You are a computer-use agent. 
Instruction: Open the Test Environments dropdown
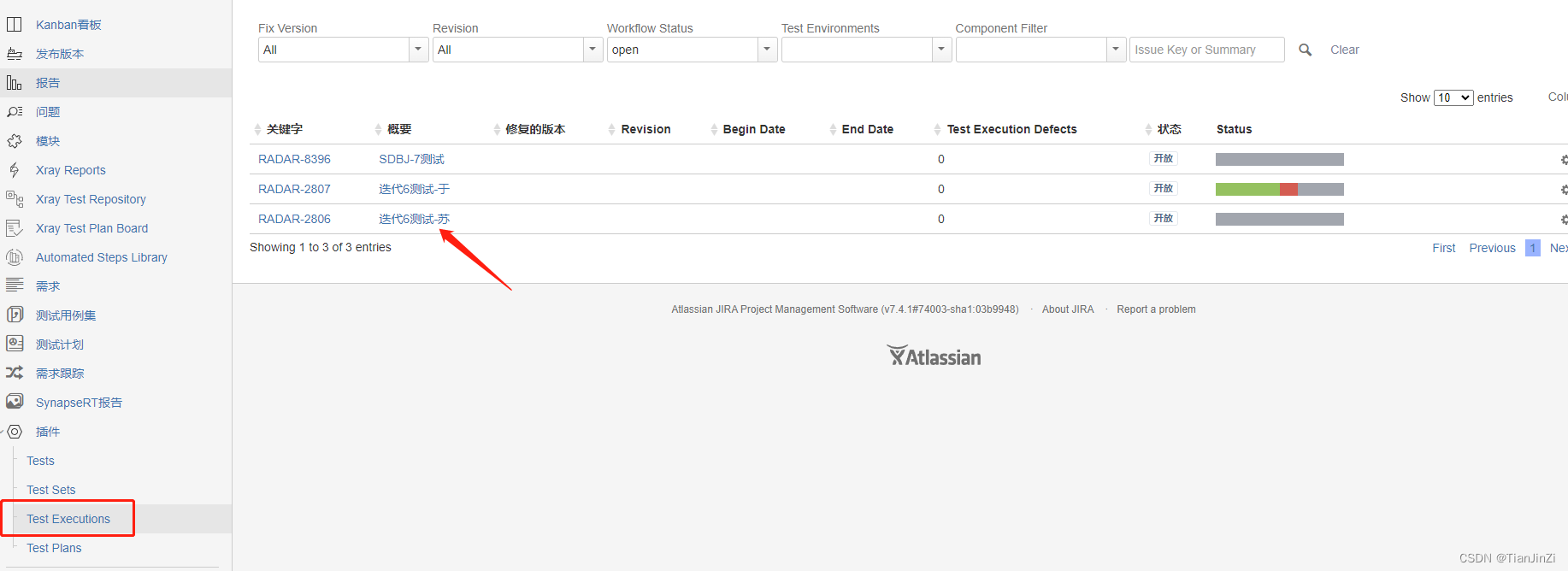[x=941, y=50]
